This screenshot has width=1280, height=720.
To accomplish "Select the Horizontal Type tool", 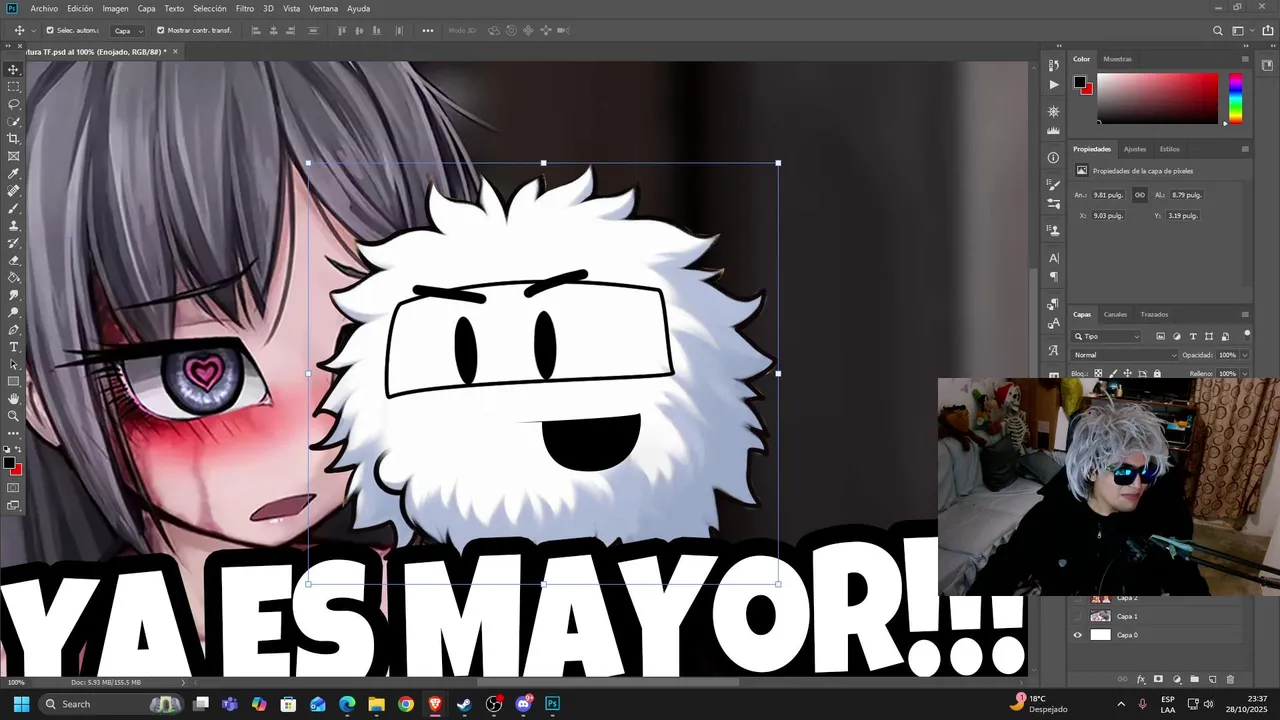I will tap(13, 347).
